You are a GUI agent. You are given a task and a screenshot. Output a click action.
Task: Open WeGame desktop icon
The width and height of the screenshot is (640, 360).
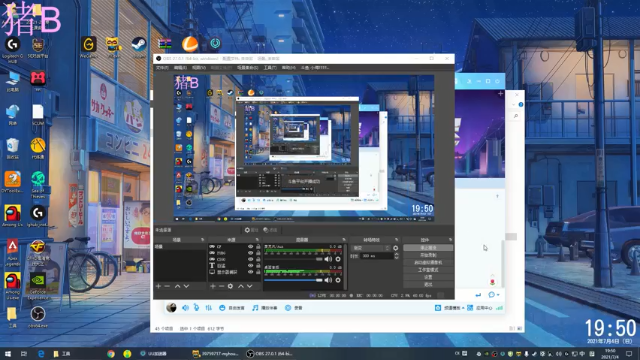89,47
